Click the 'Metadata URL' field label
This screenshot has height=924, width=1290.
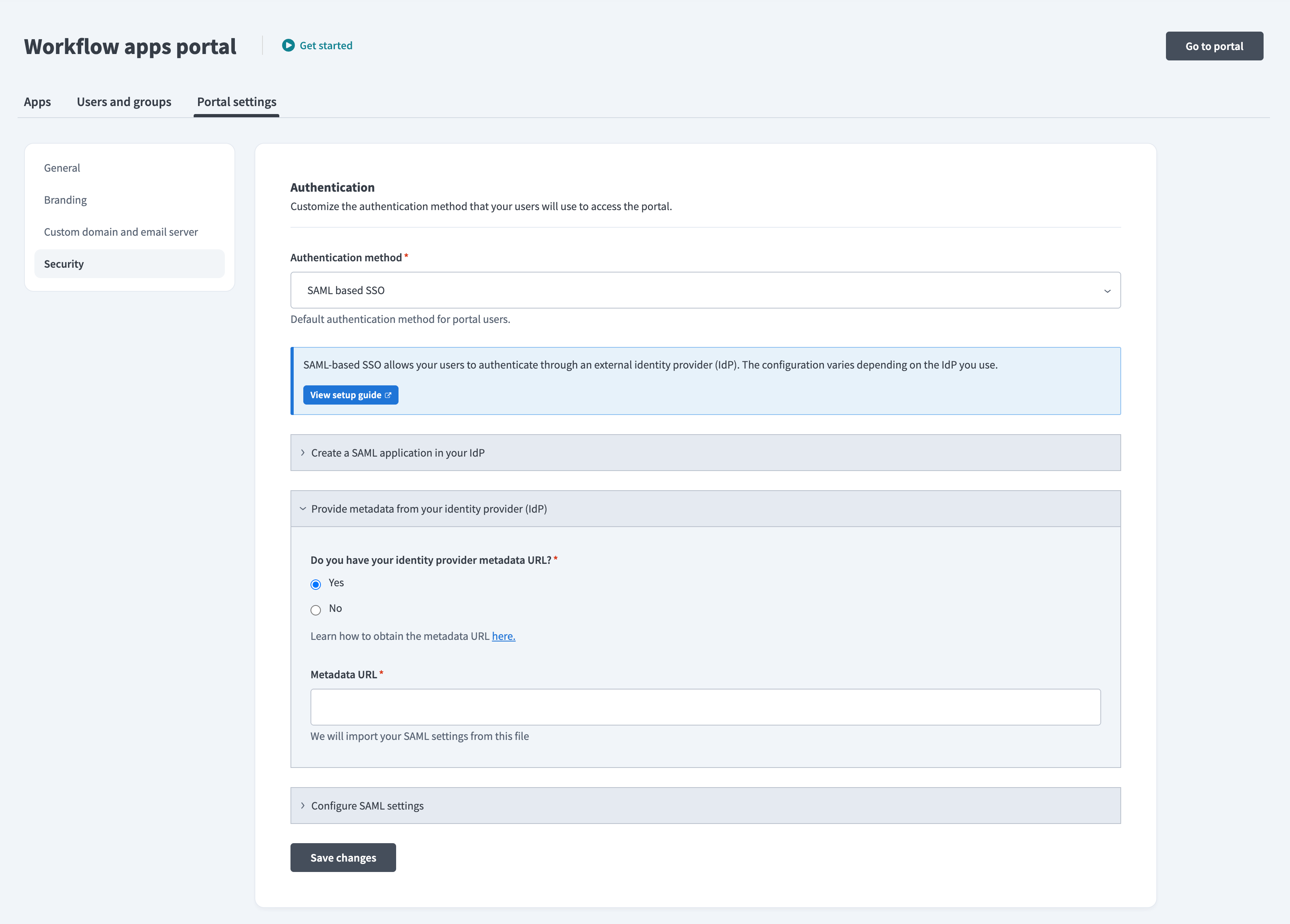[x=344, y=675]
